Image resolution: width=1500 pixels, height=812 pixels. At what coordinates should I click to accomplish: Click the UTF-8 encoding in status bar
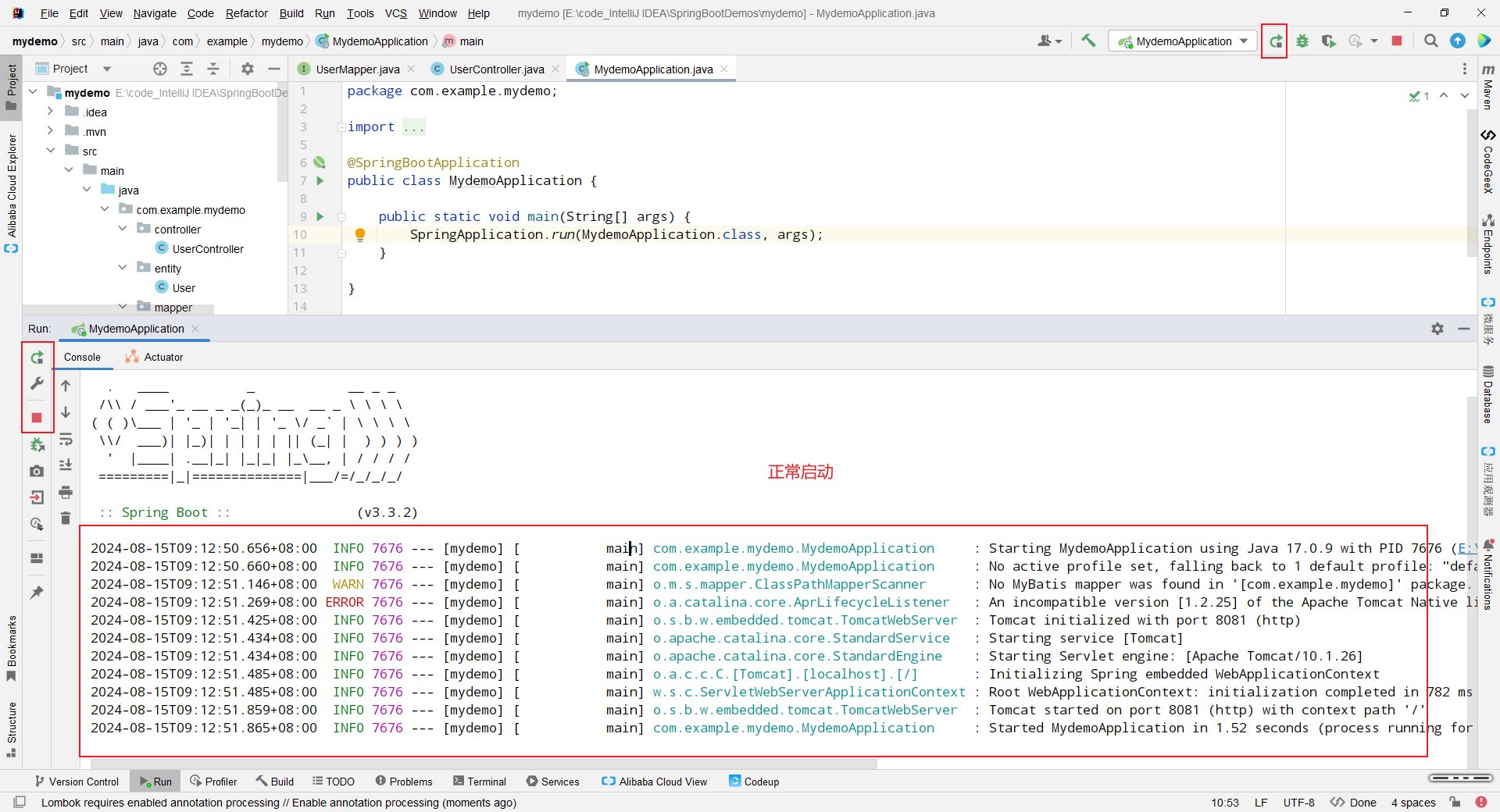pyautogui.click(x=1299, y=803)
